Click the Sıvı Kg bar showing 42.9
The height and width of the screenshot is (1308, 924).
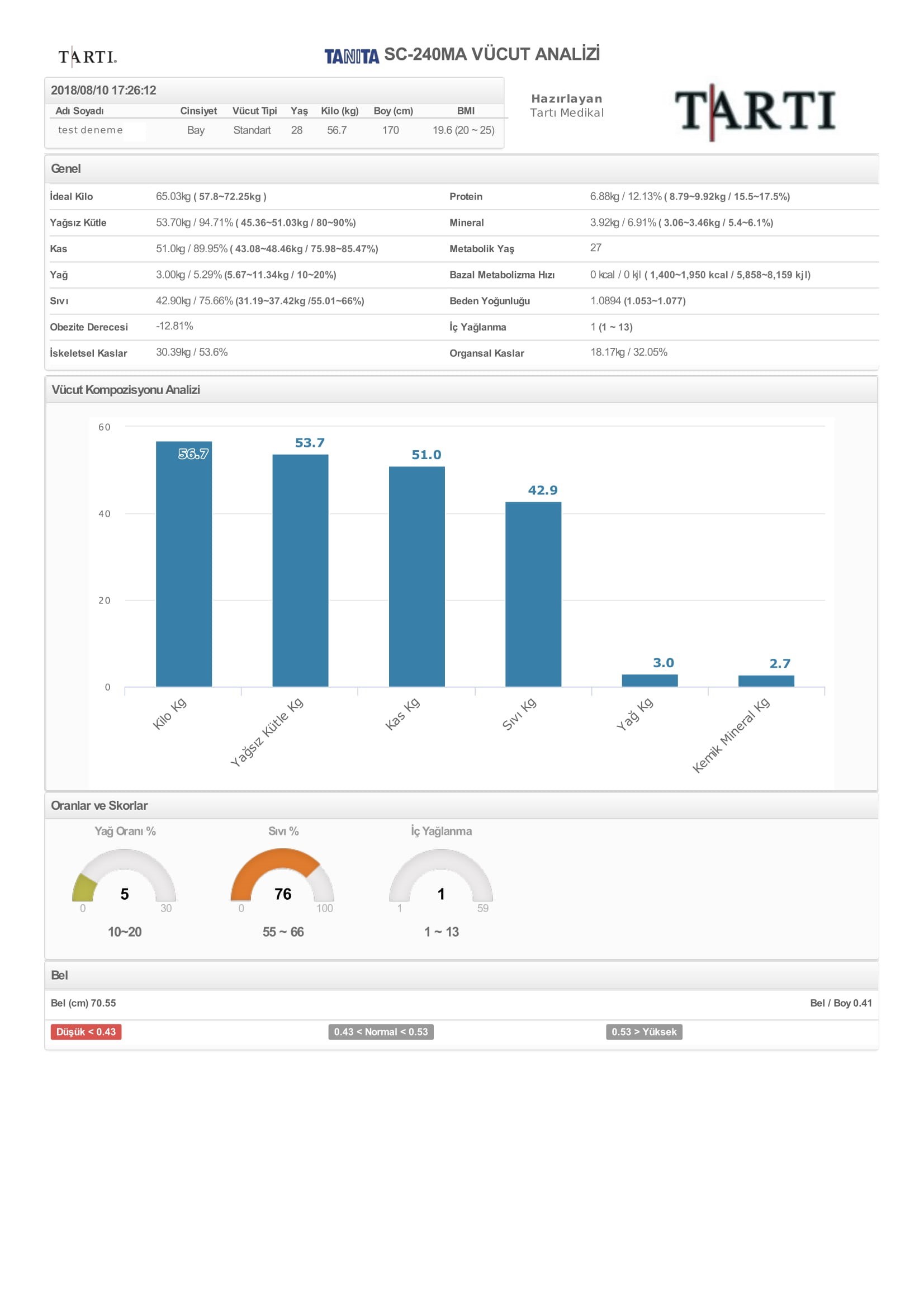(x=533, y=594)
